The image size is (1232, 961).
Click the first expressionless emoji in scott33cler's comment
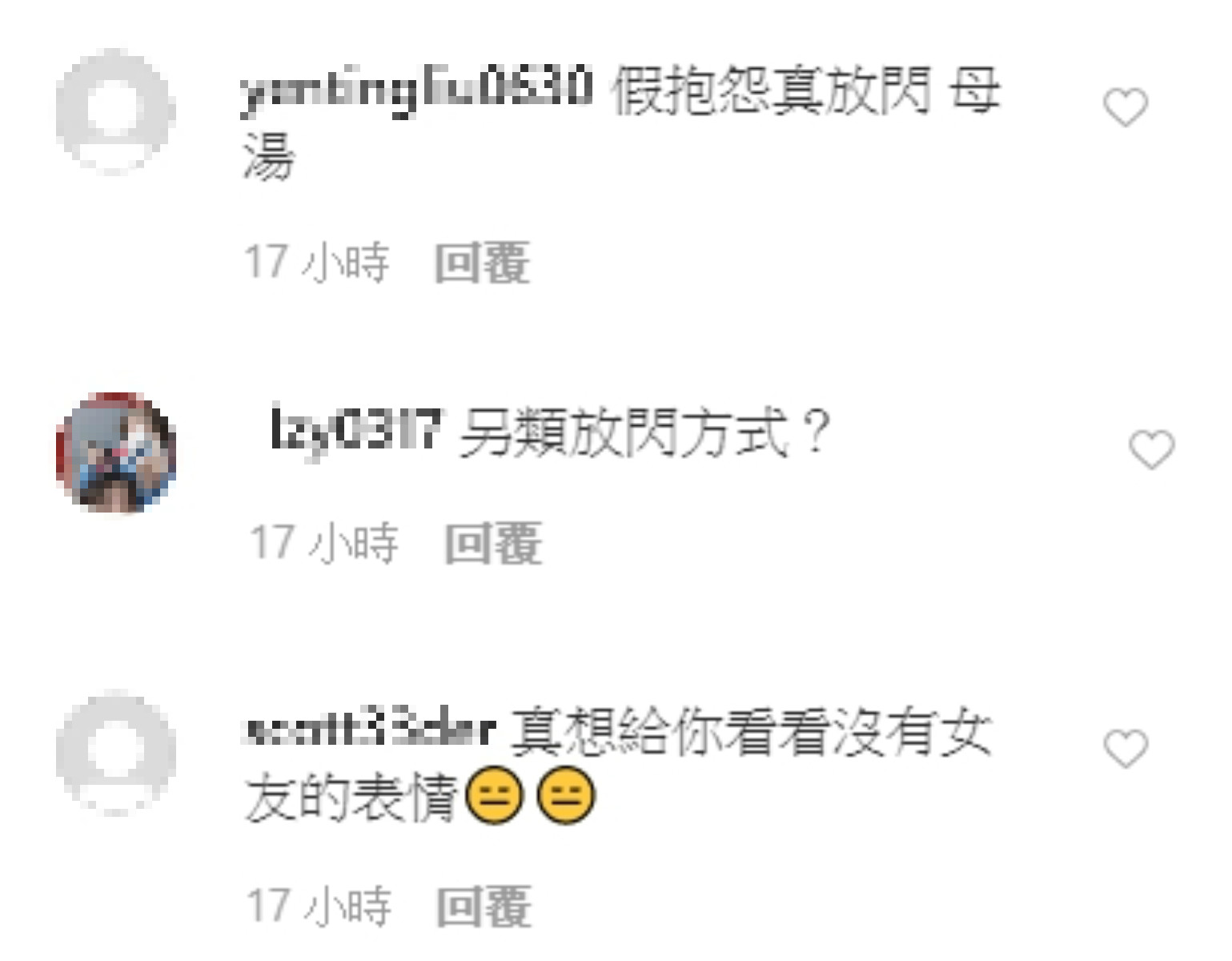pos(494,797)
